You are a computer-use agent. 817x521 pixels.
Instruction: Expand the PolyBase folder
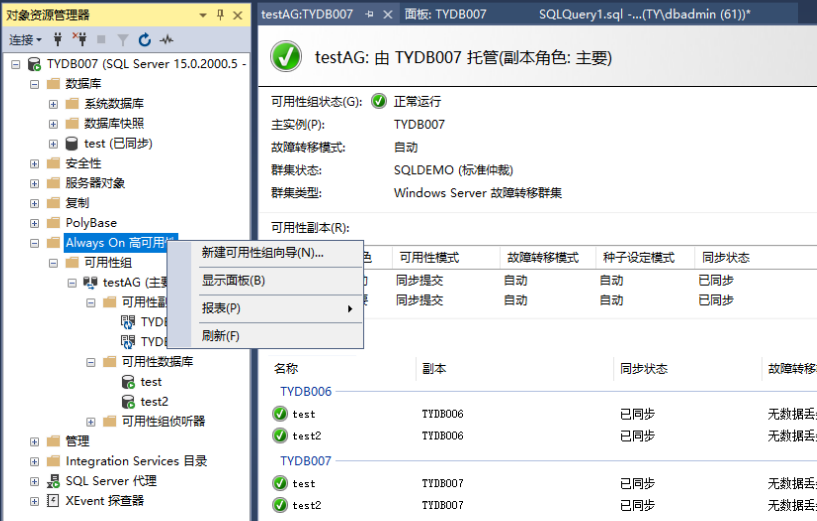click(34, 223)
